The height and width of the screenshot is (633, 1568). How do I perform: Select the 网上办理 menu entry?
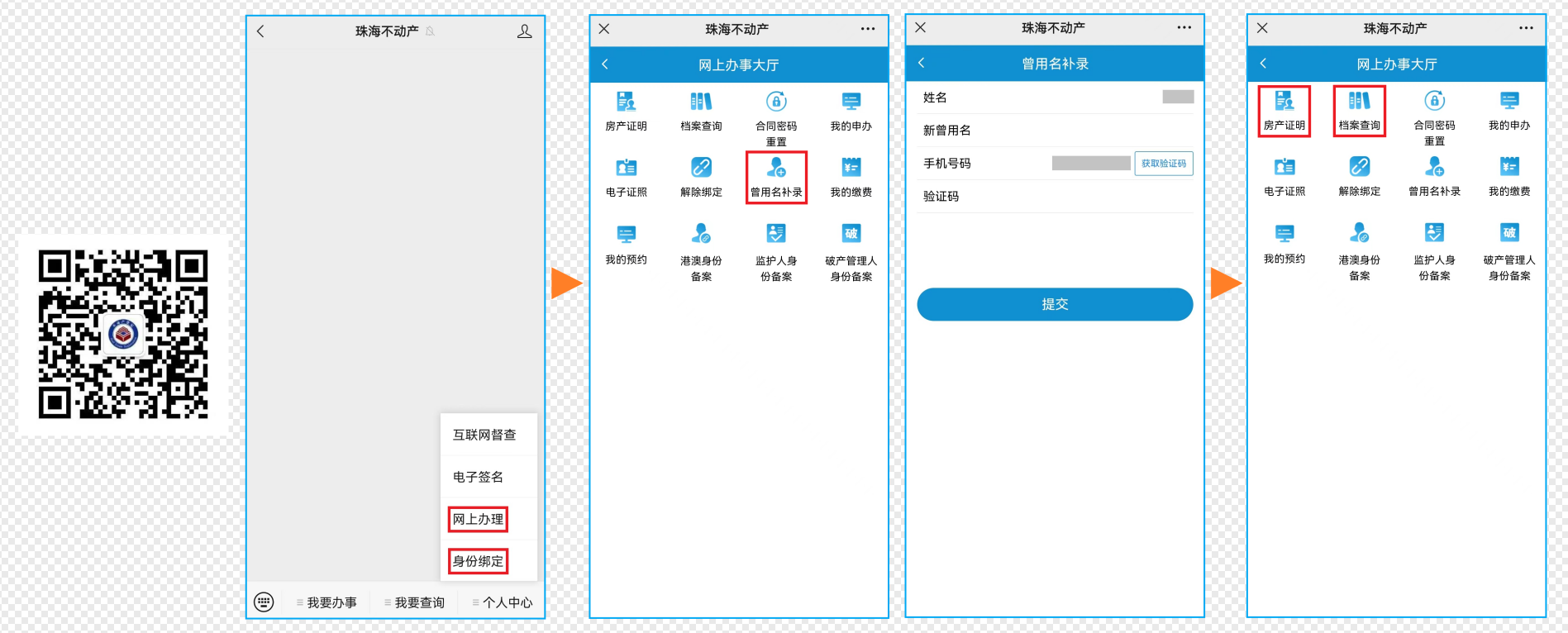[x=478, y=519]
